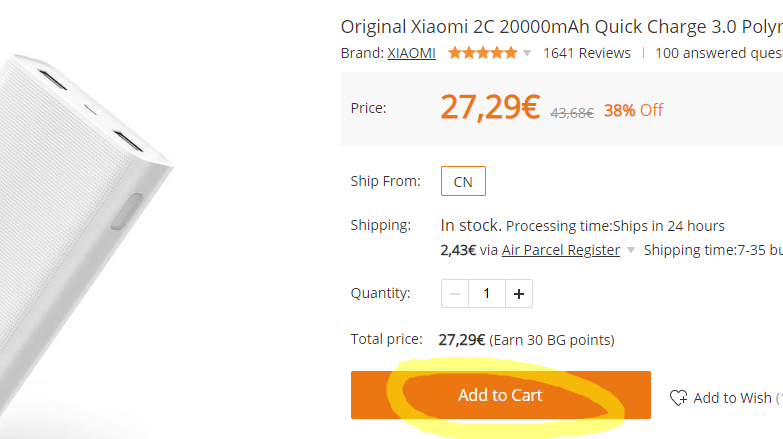Click the 38% Off discount label
The image size is (783, 439).
pyautogui.click(x=633, y=110)
